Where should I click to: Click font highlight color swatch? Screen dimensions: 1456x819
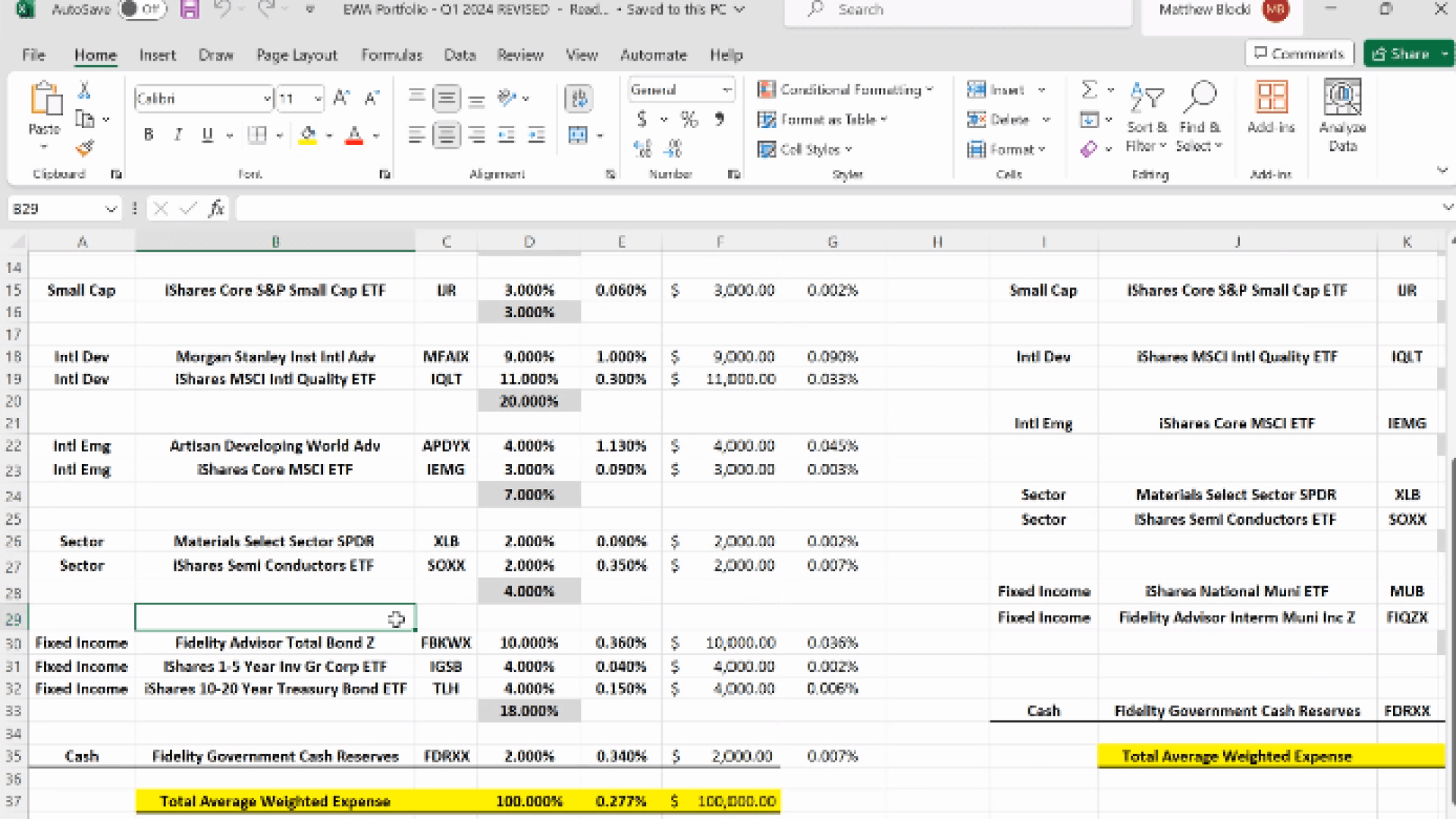309,142
